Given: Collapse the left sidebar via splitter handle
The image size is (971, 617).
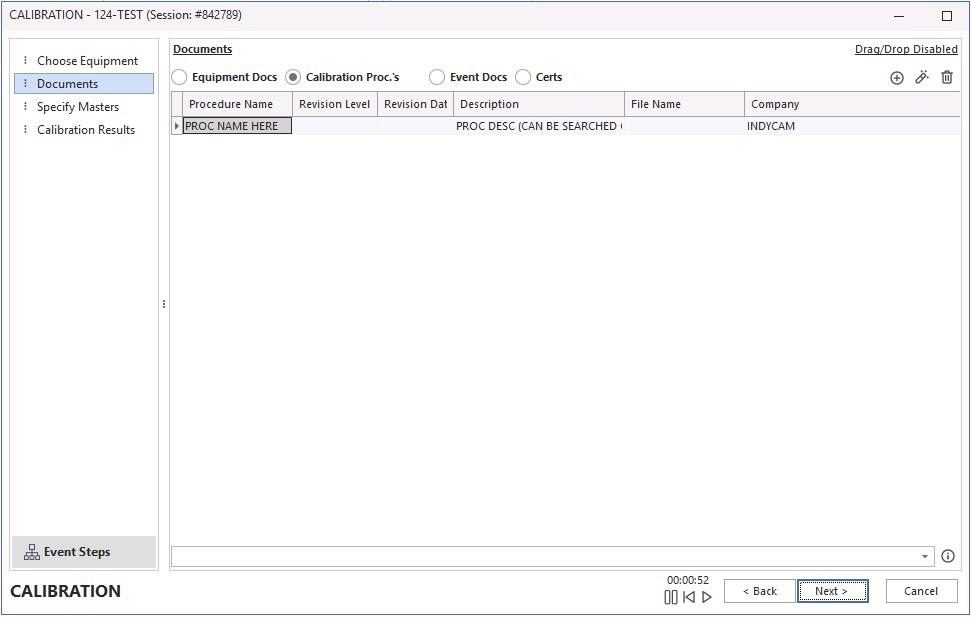Looking at the screenshot, I should click(x=164, y=304).
